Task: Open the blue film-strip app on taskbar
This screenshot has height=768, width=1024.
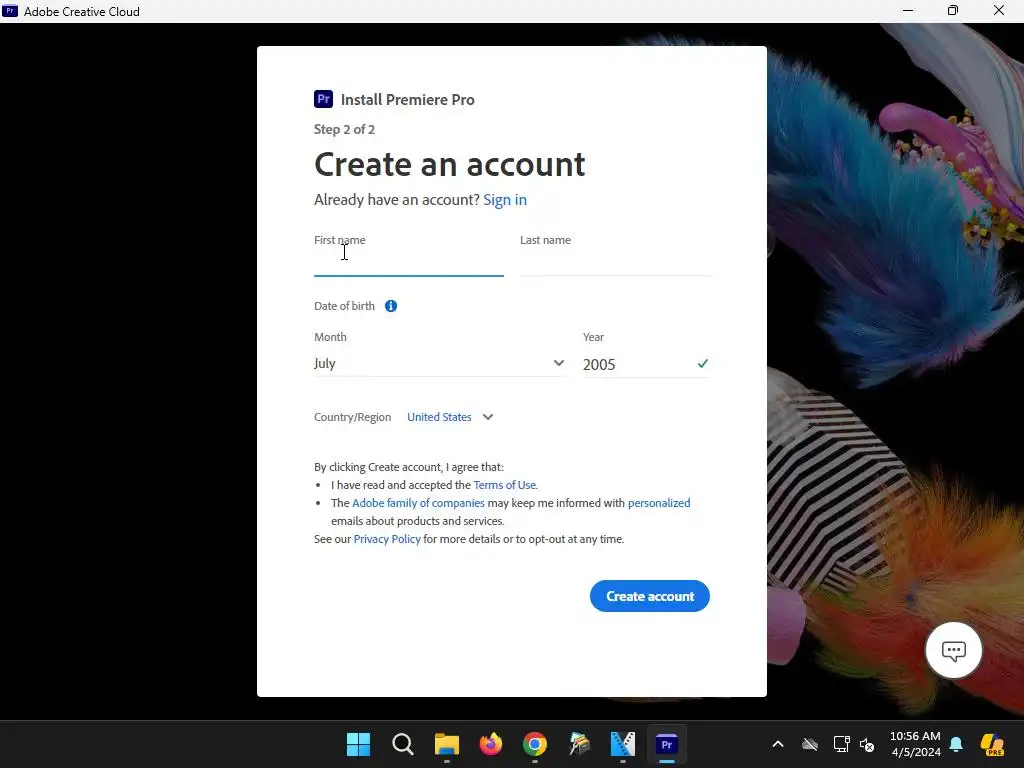Action: [x=622, y=744]
